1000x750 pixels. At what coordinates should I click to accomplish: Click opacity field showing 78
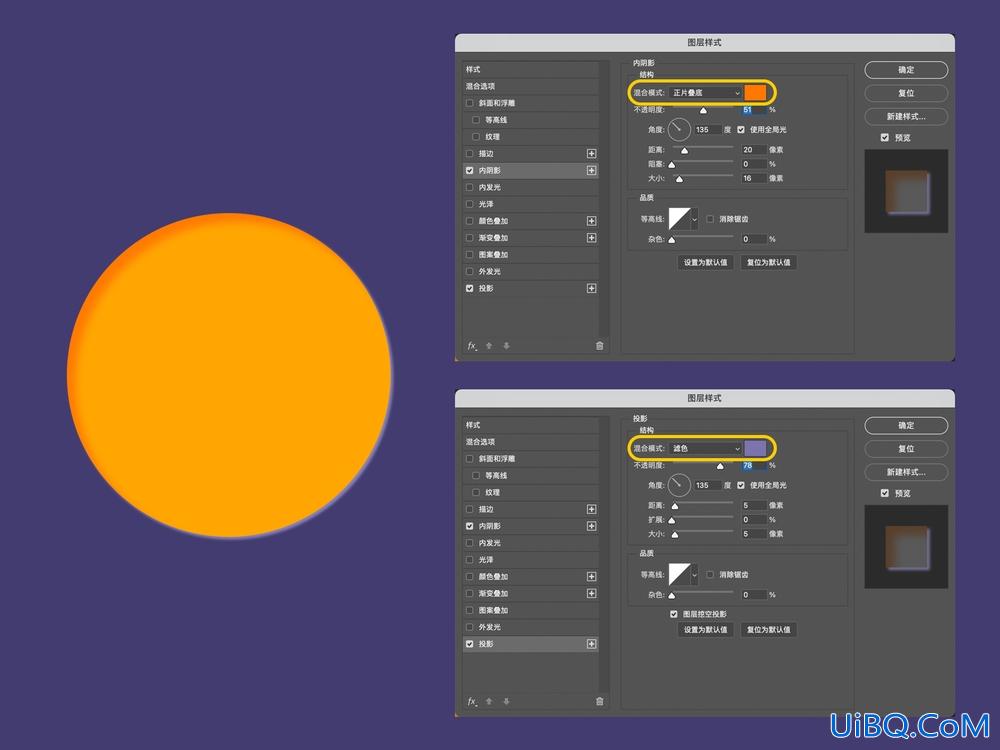pos(753,466)
